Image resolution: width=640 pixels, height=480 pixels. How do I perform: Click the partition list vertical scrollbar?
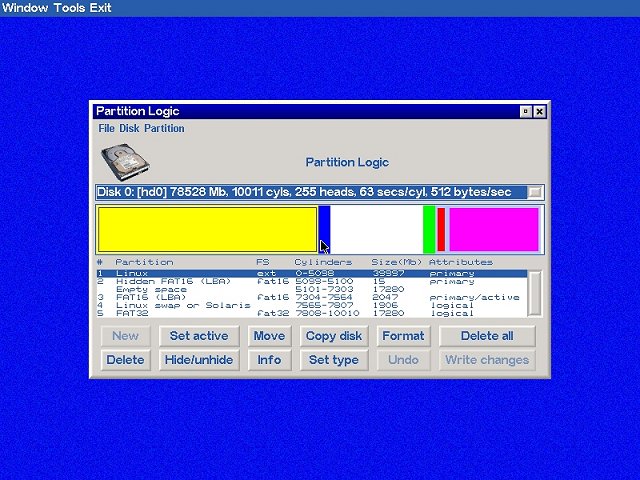[x=534, y=293]
